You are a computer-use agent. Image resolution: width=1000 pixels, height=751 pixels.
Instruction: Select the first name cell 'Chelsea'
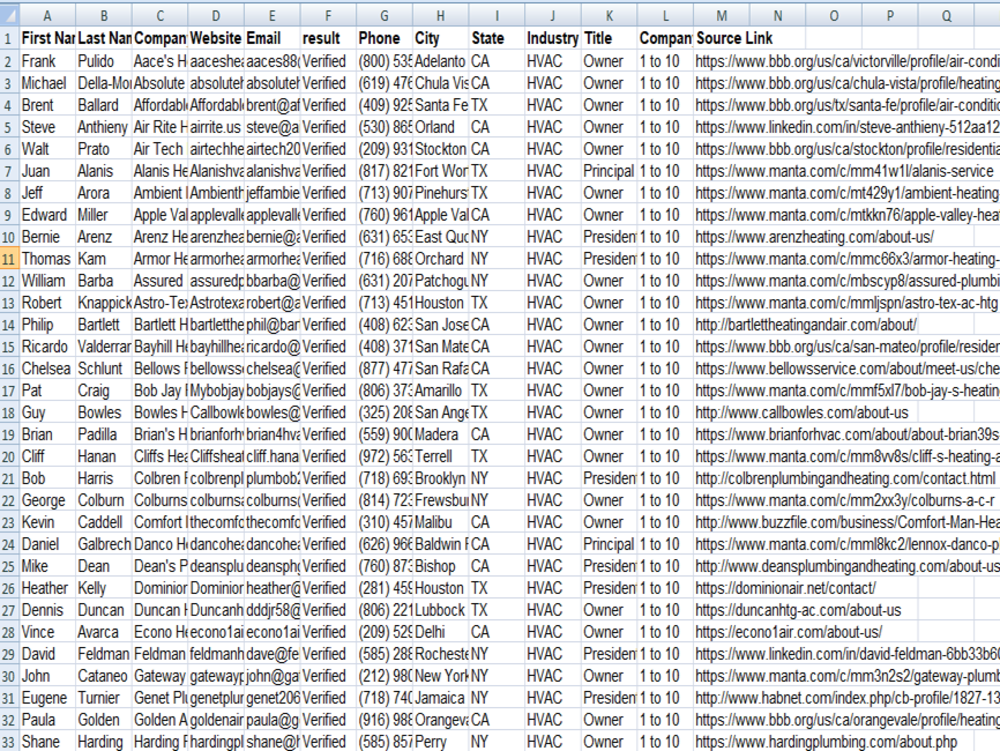coord(48,369)
